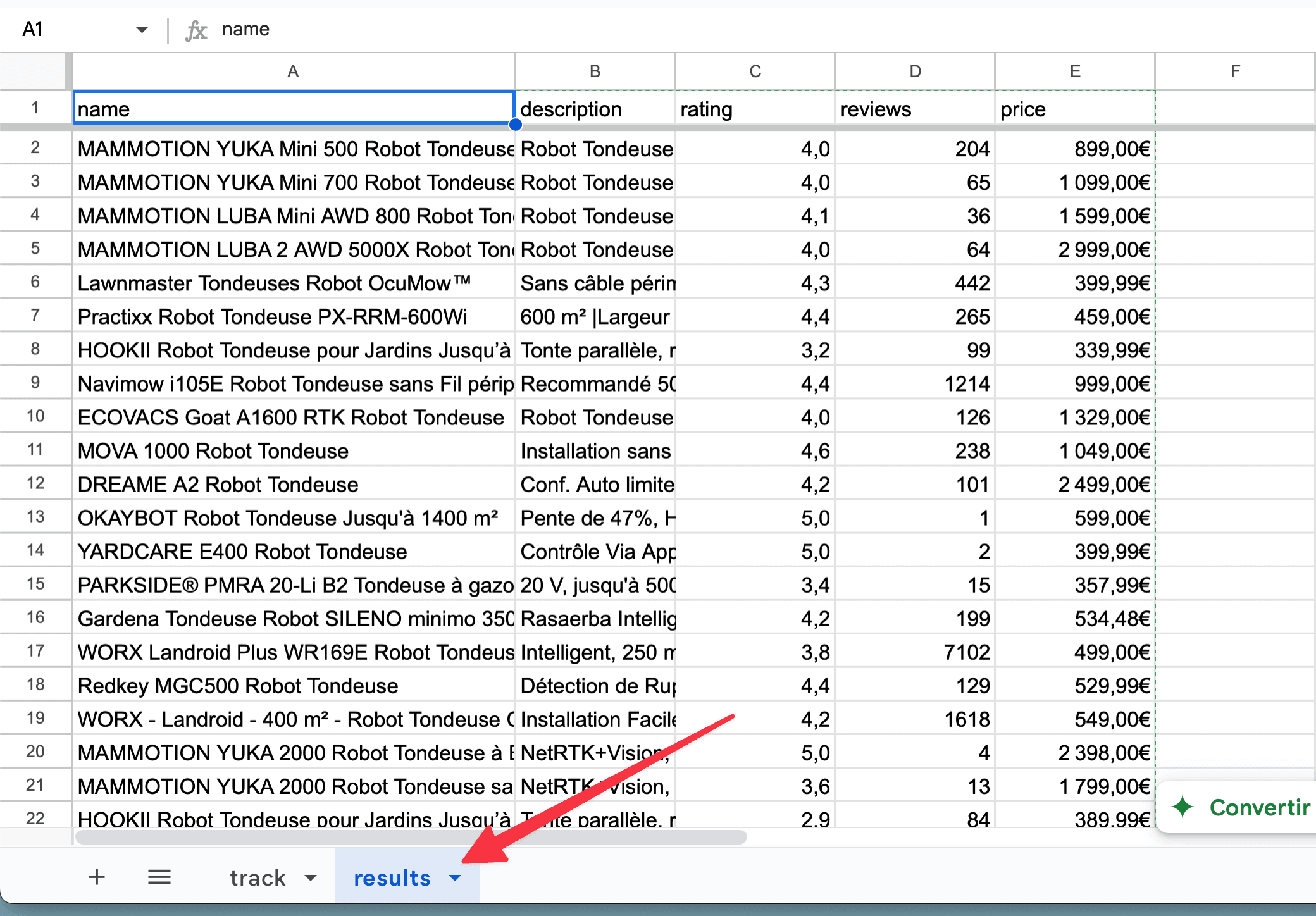Select cell 'Practixx Robot Tondeuse PX-RRM-600Wi'

(x=294, y=316)
